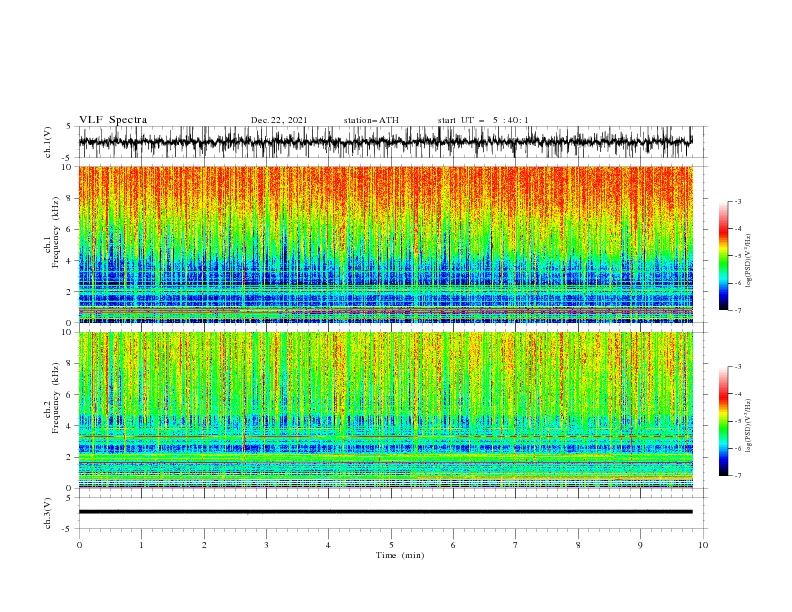The height and width of the screenshot is (612, 792).
Task: Click the '-3' tick on ch.1 color bar
Action: point(738,201)
